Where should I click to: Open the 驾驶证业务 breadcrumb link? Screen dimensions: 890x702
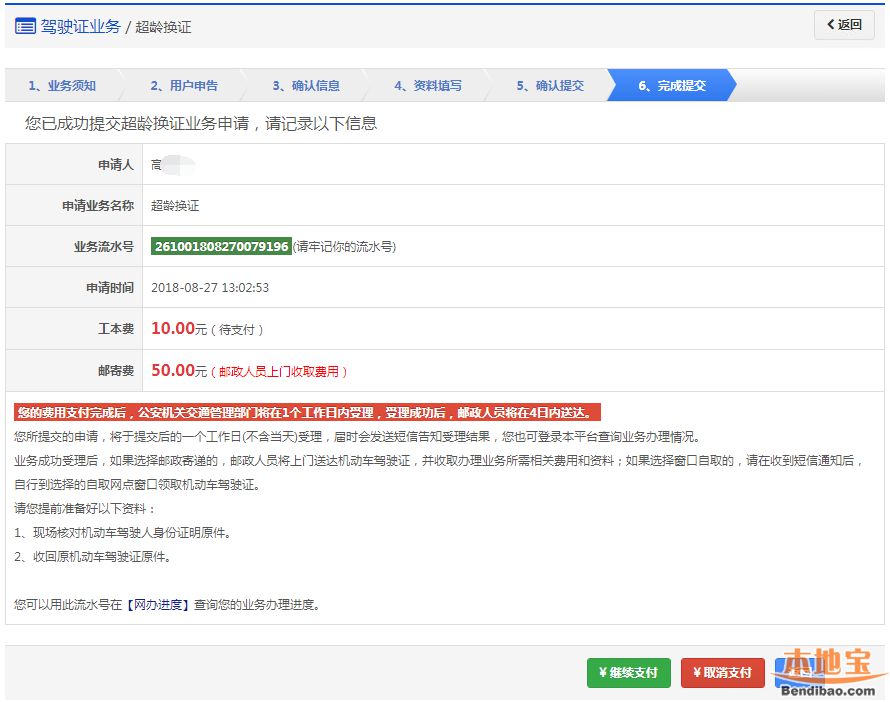pyautogui.click(x=80, y=27)
